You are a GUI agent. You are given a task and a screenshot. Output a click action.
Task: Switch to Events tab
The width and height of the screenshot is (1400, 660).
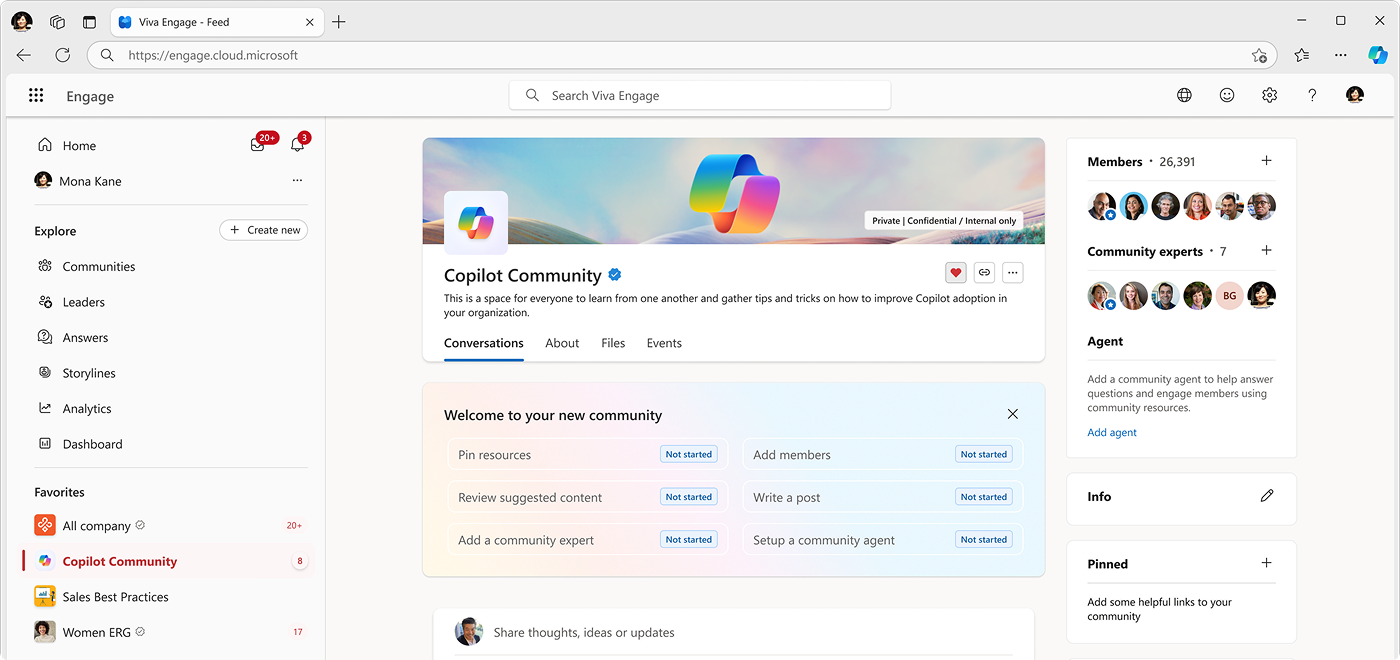pyautogui.click(x=664, y=343)
